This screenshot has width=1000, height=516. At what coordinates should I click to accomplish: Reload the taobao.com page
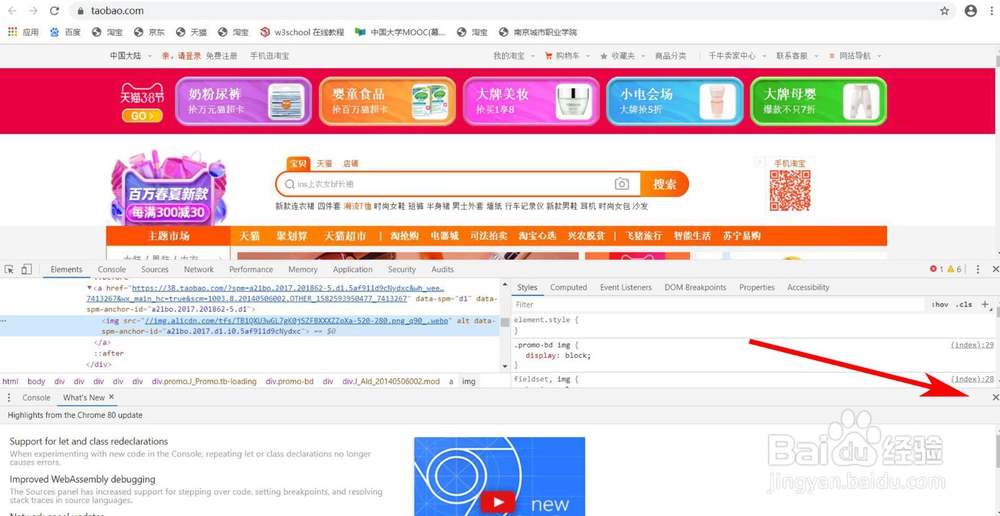pyautogui.click(x=54, y=11)
